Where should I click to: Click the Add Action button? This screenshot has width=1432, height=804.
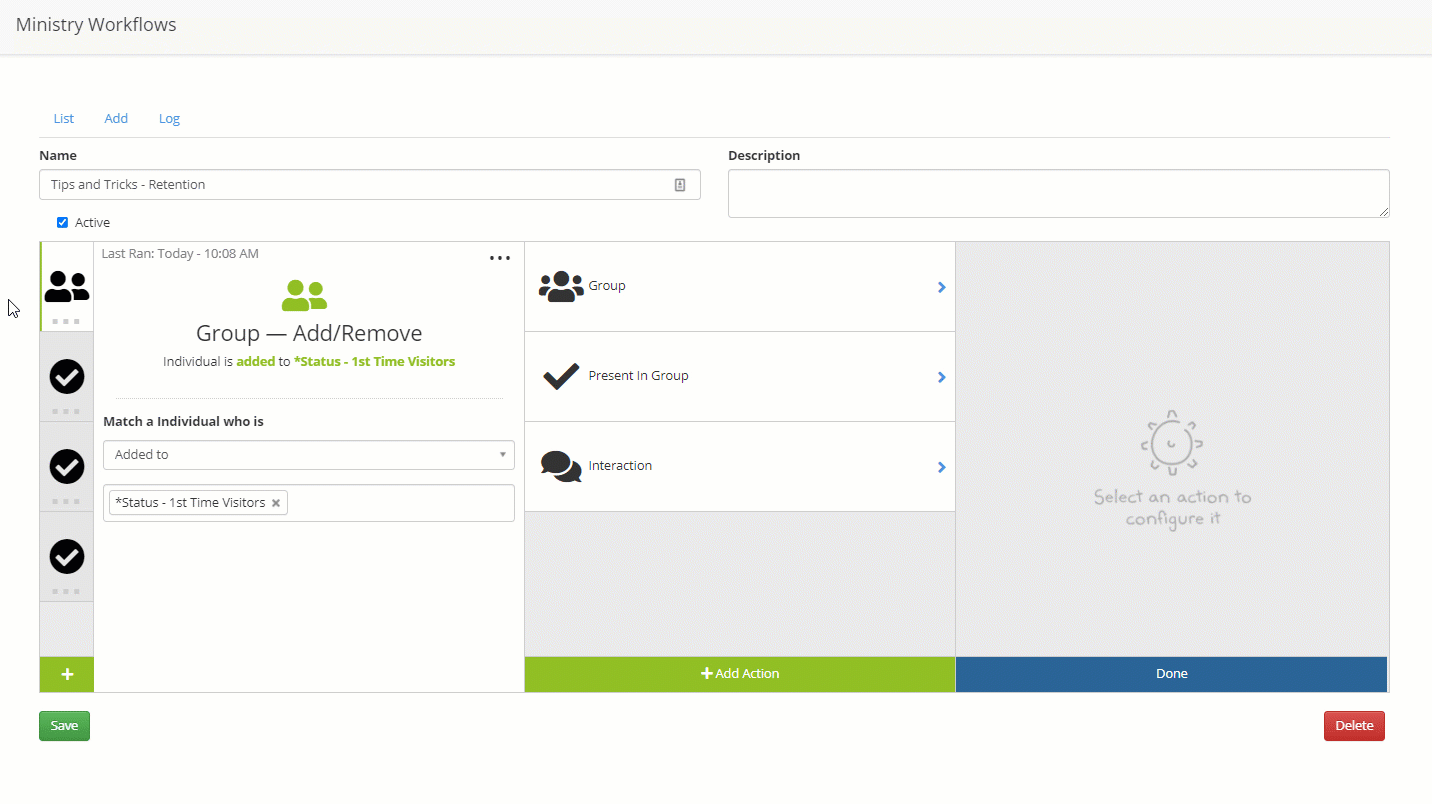[x=740, y=674]
